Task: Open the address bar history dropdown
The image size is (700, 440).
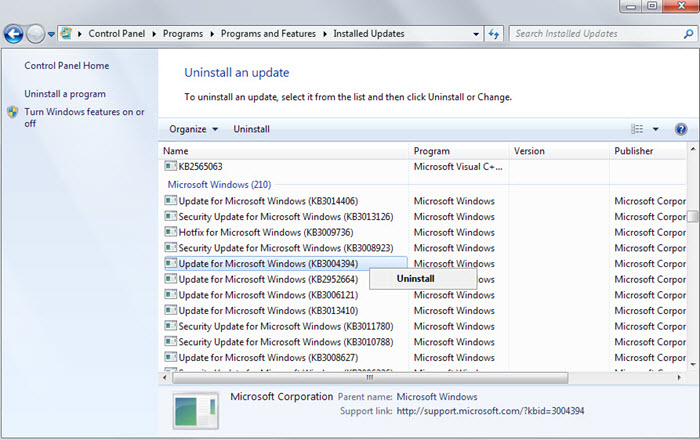Action: point(476,34)
